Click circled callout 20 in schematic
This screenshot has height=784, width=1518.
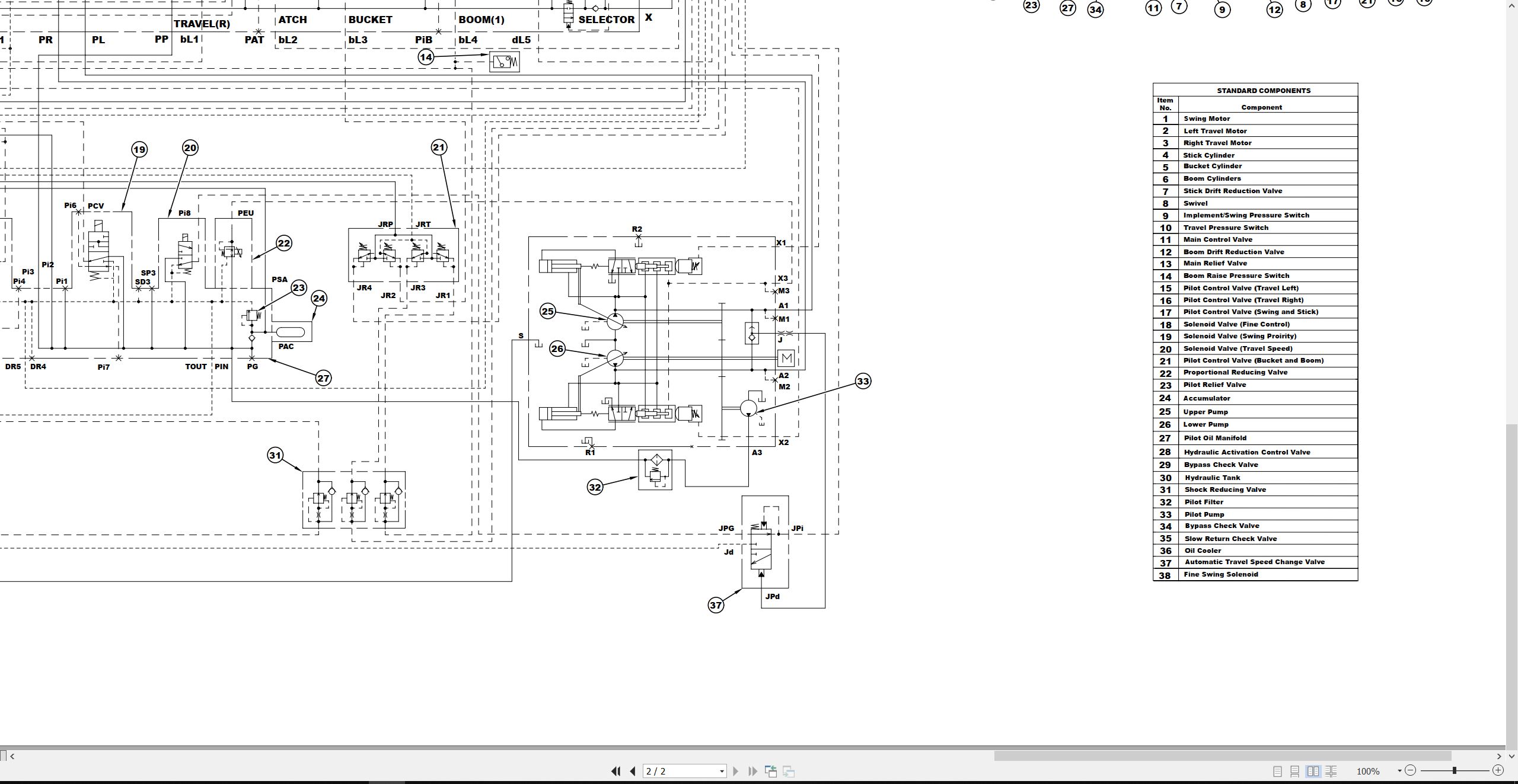click(x=190, y=148)
